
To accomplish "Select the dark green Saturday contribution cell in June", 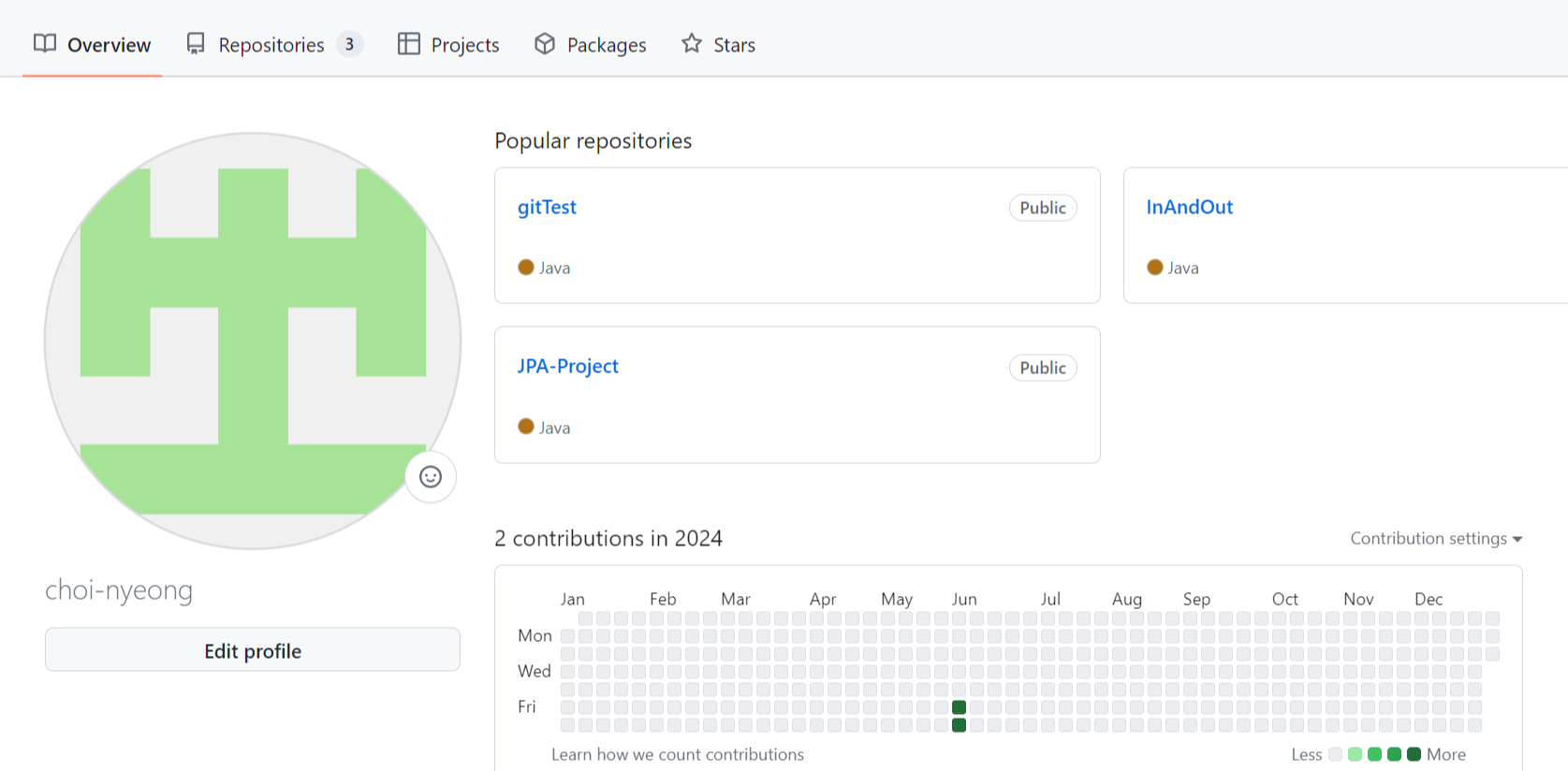I will [x=959, y=725].
